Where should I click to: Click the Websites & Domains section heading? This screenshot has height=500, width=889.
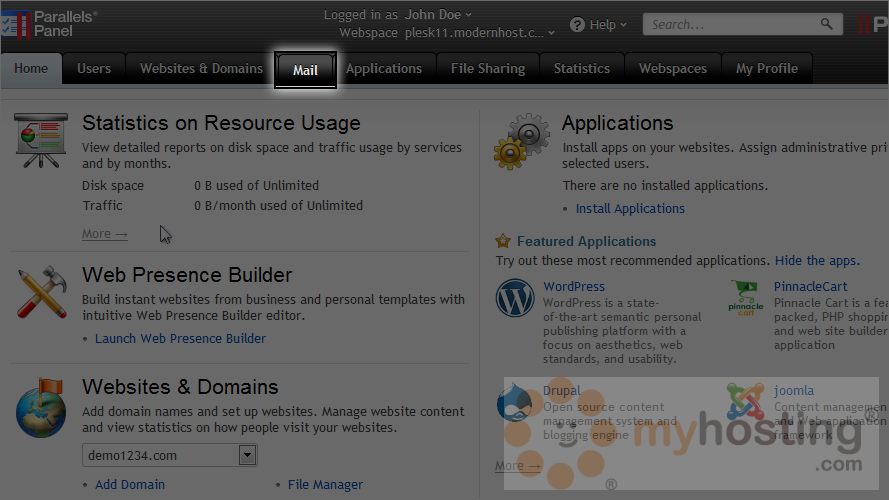(x=180, y=387)
